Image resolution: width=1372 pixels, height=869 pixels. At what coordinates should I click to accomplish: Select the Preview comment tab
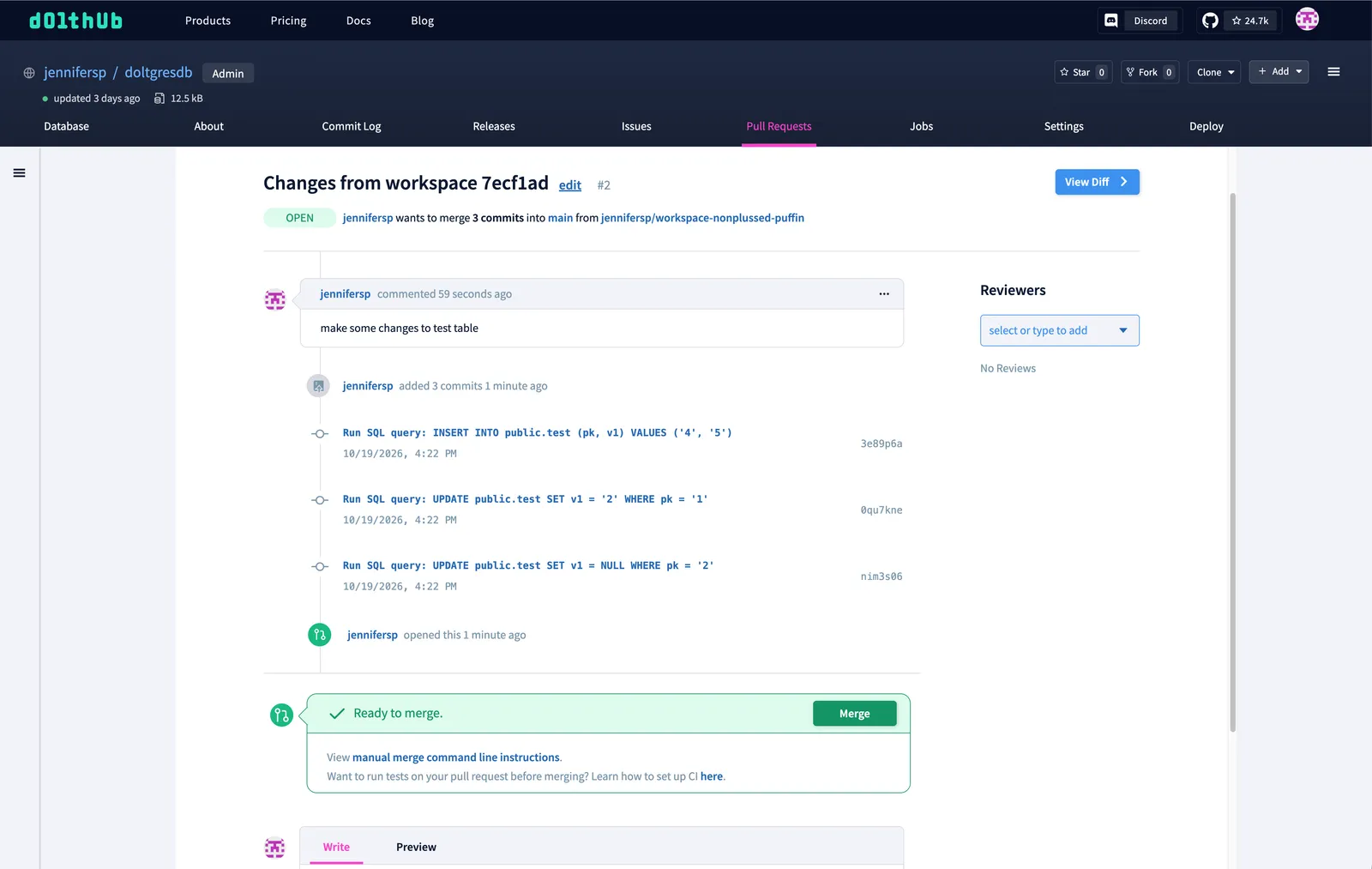coord(416,847)
